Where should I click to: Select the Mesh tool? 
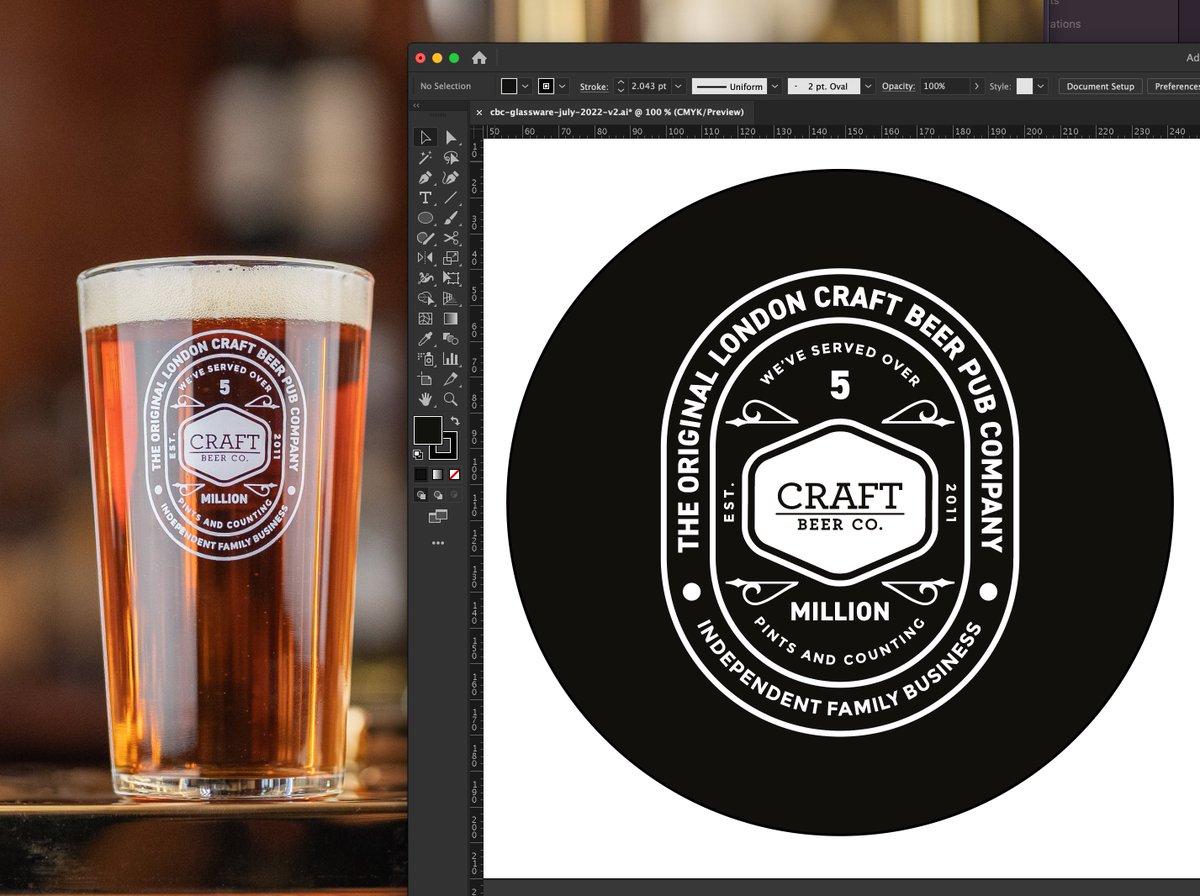(425, 318)
